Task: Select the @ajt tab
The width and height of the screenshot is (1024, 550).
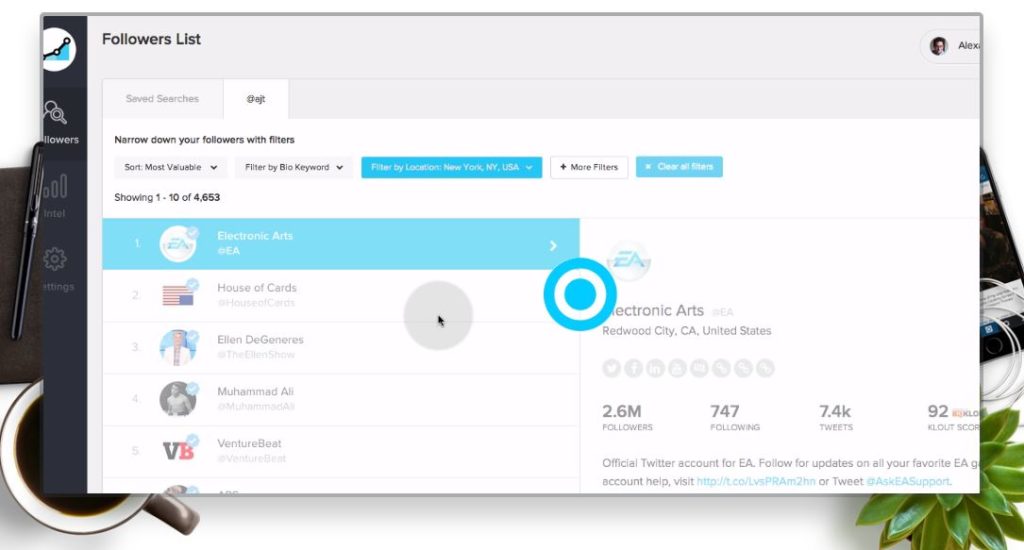Action: point(256,99)
